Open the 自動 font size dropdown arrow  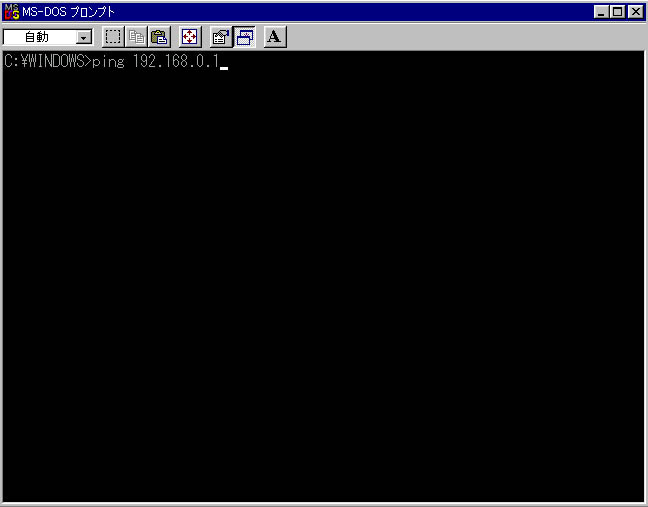coord(83,38)
